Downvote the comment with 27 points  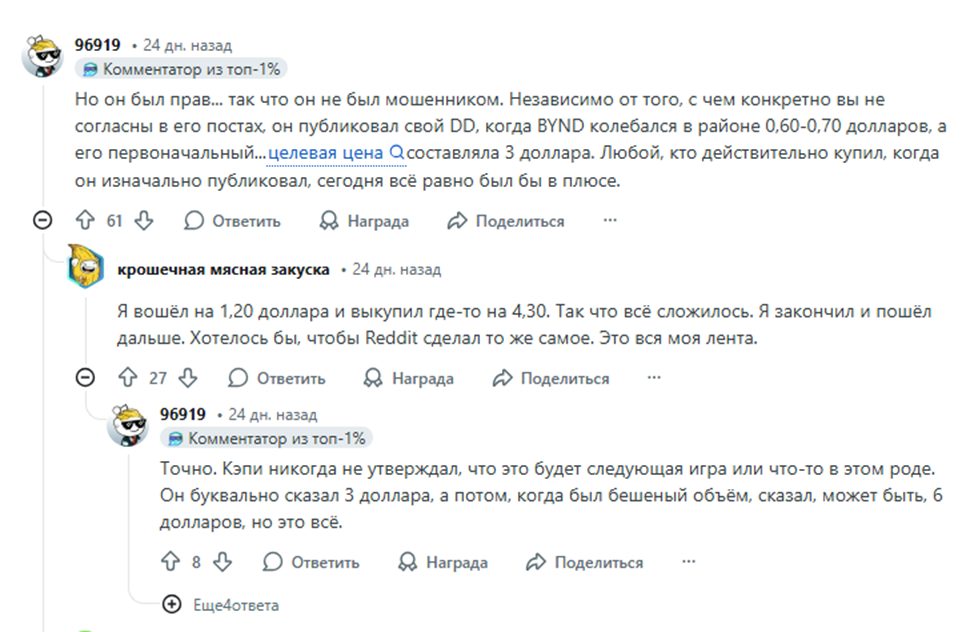point(188,378)
